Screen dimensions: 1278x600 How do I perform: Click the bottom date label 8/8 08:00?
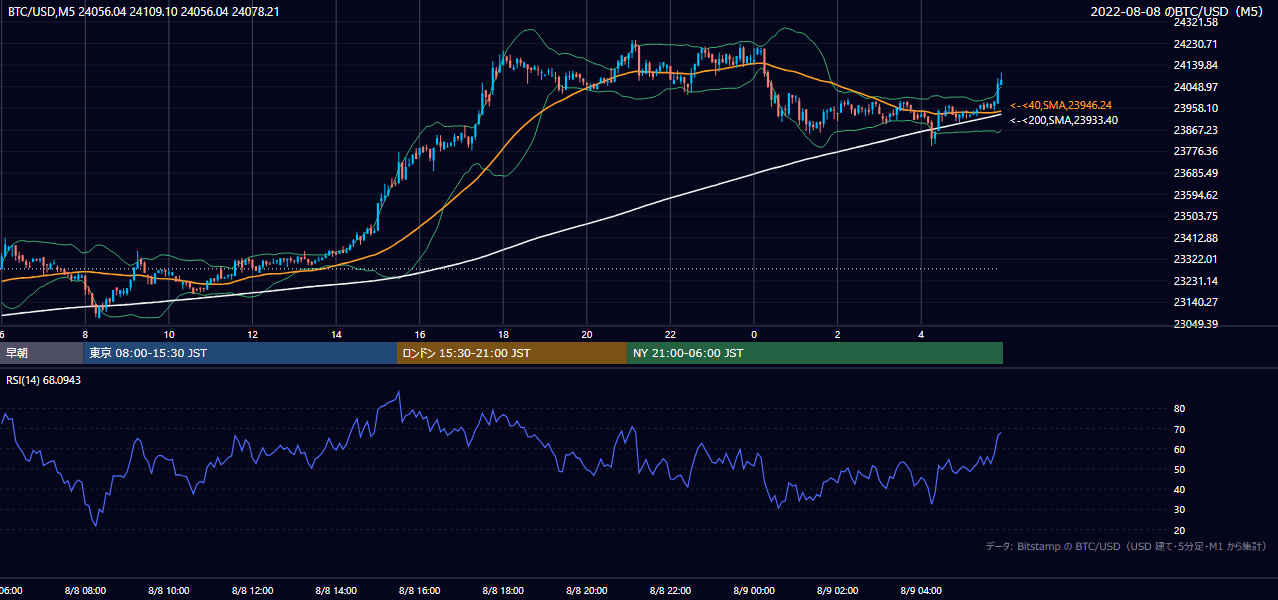[x=85, y=591]
